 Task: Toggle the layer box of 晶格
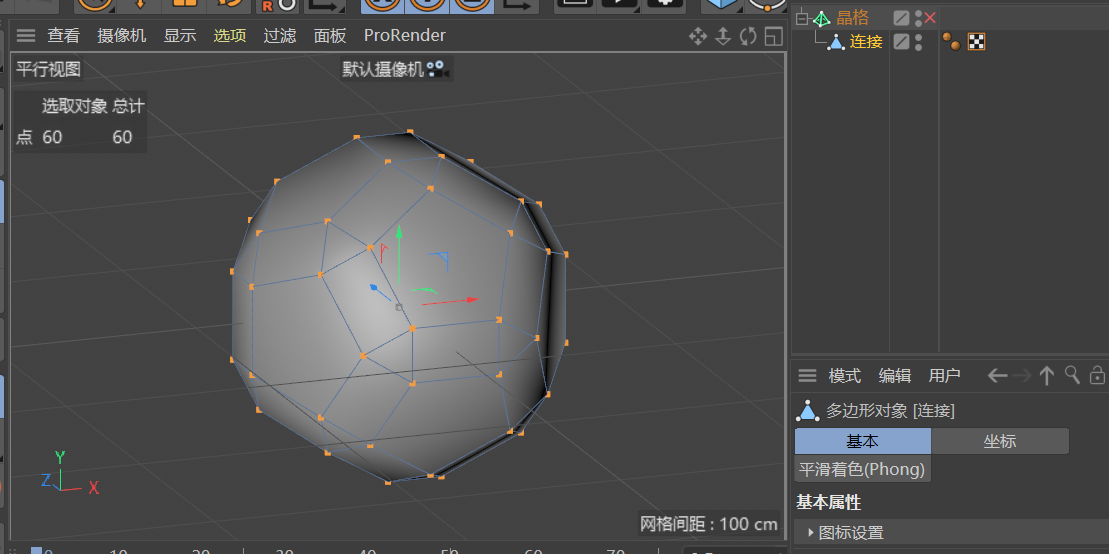coord(900,18)
